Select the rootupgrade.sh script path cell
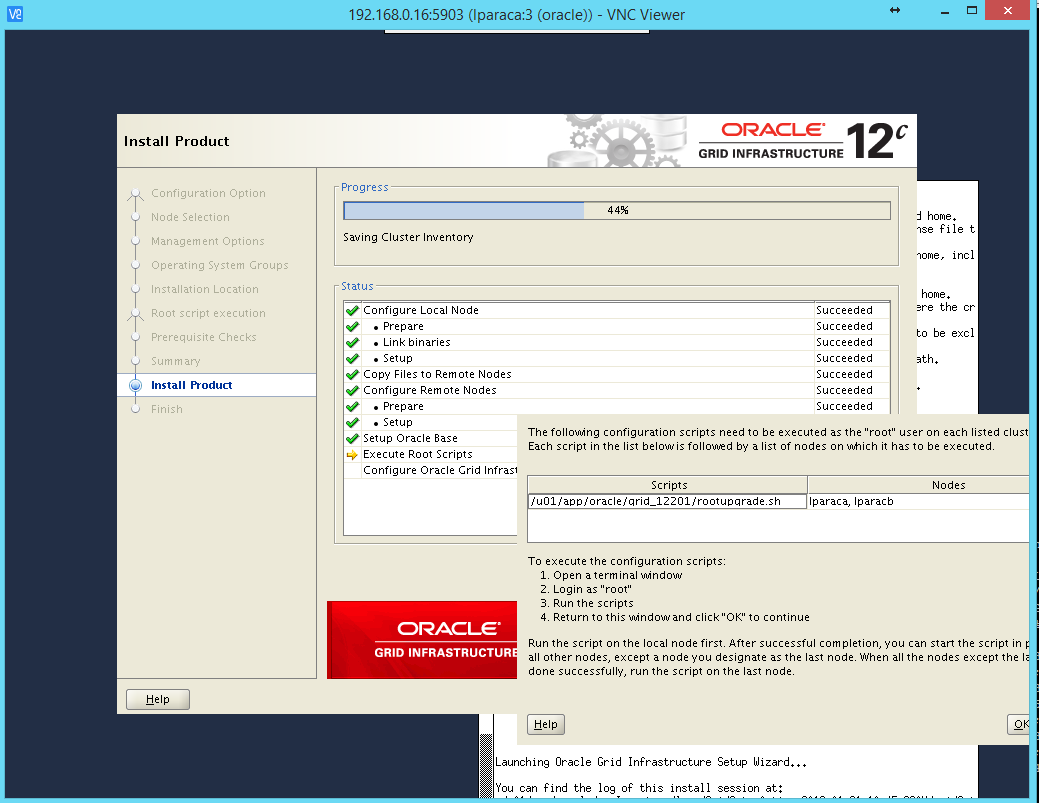 point(667,502)
